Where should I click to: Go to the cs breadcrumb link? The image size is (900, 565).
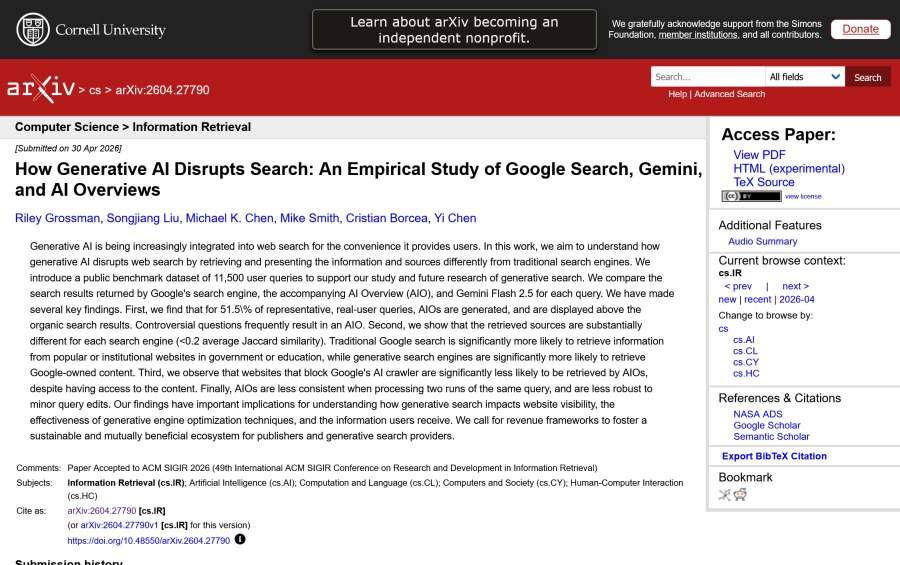coord(95,90)
